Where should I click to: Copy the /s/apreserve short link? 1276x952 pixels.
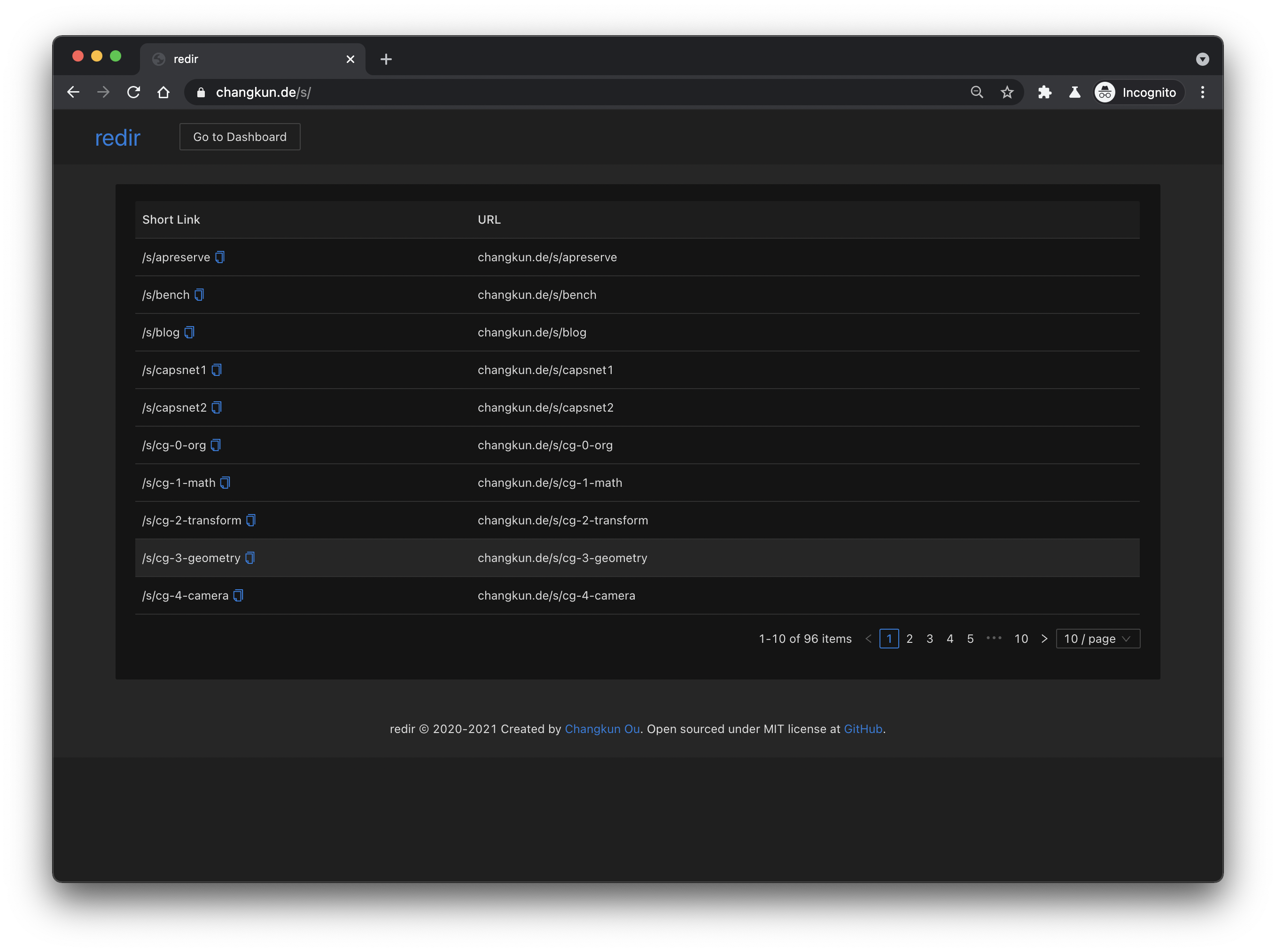(219, 257)
